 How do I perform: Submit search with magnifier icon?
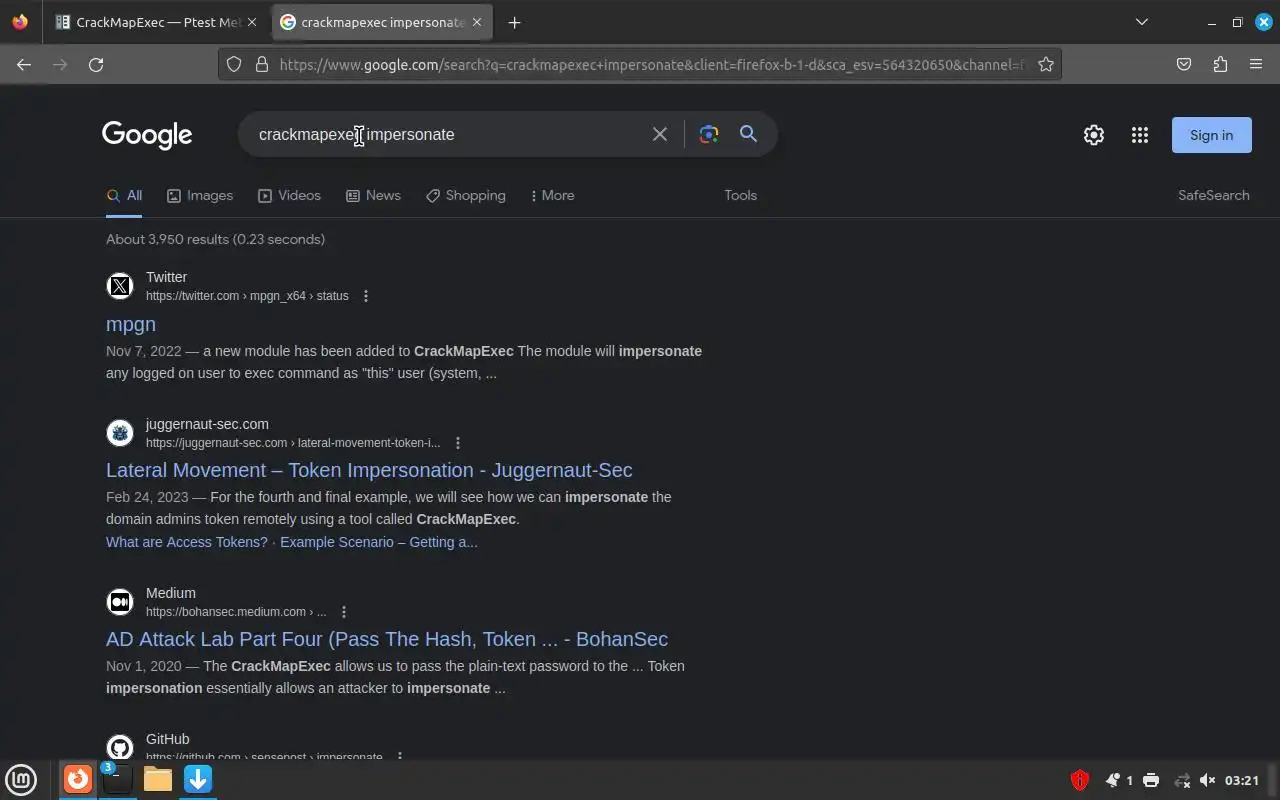(x=748, y=134)
